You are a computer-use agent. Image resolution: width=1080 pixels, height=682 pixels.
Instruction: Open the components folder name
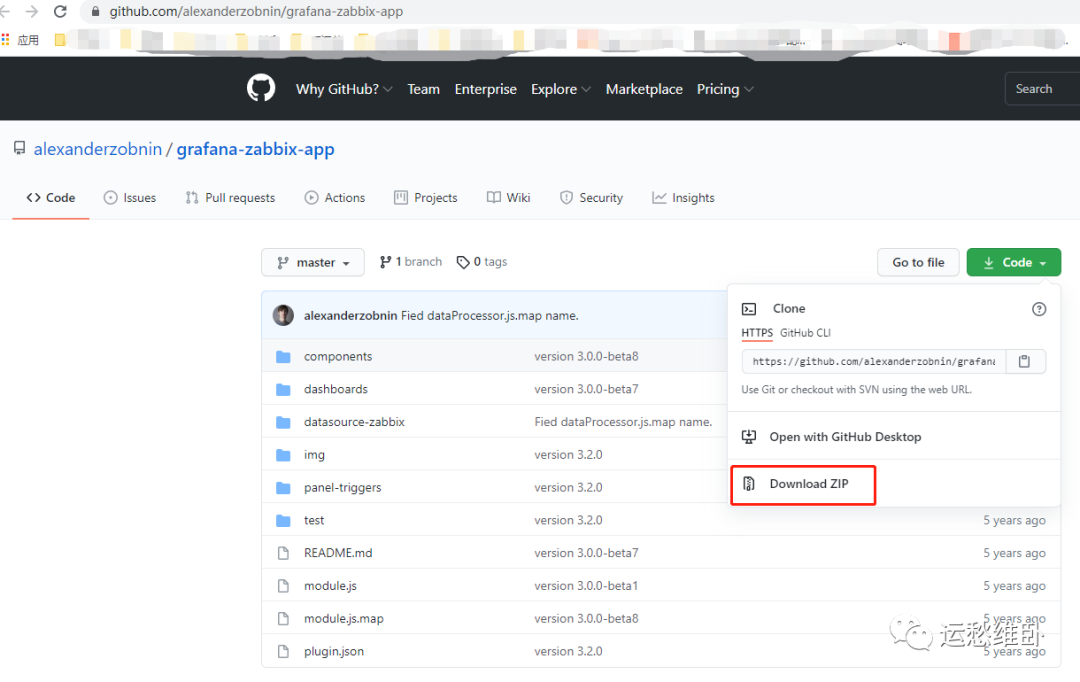click(x=338, y=356)
